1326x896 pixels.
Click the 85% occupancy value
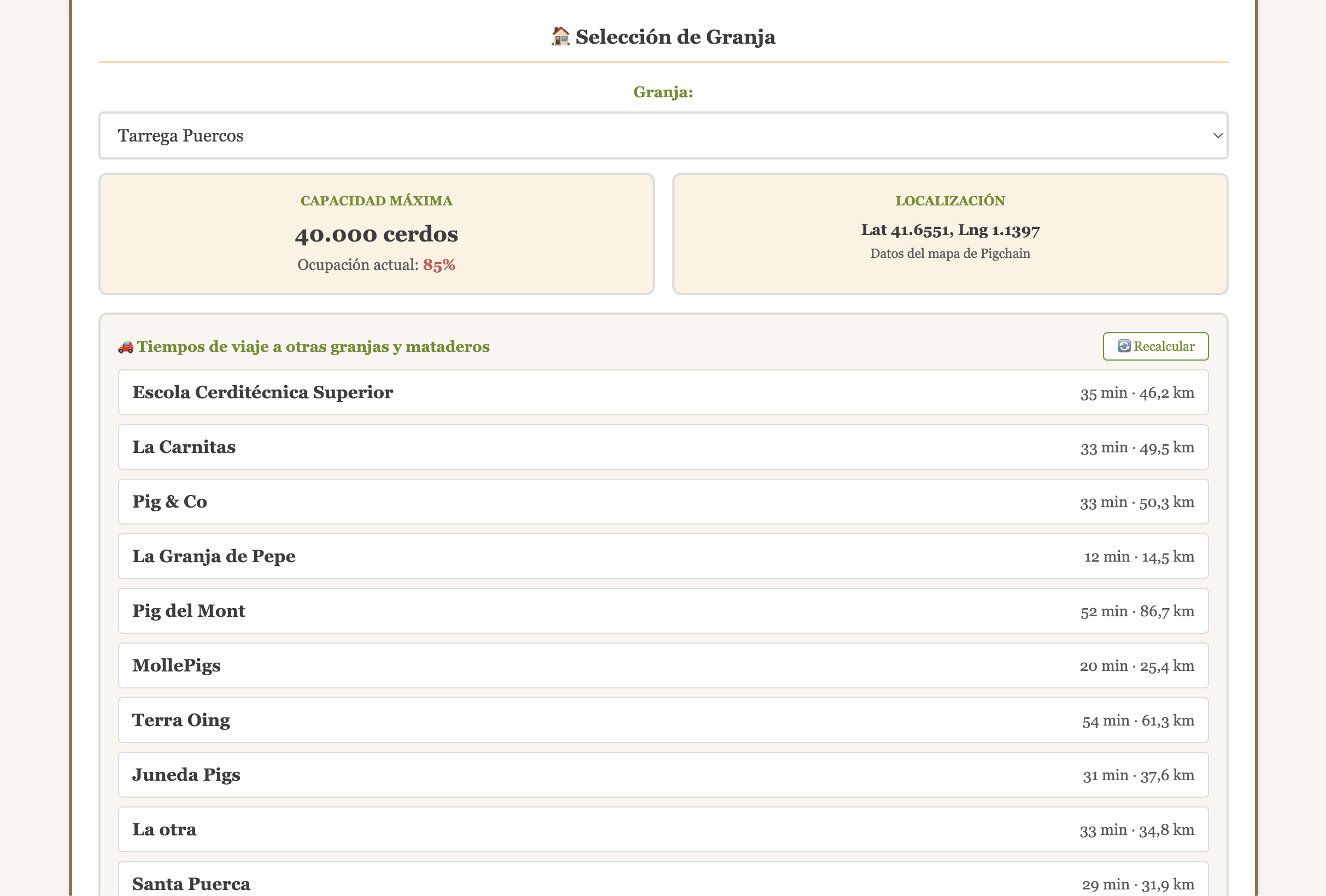(x=439, y=265)
